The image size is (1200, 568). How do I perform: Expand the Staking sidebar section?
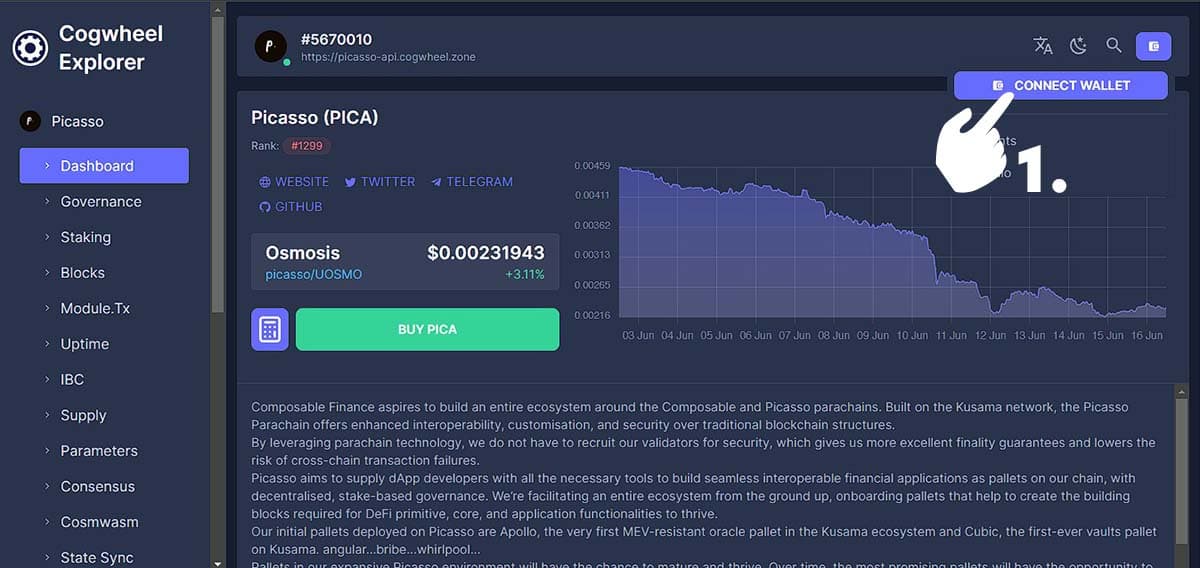[x=85, y=237]
